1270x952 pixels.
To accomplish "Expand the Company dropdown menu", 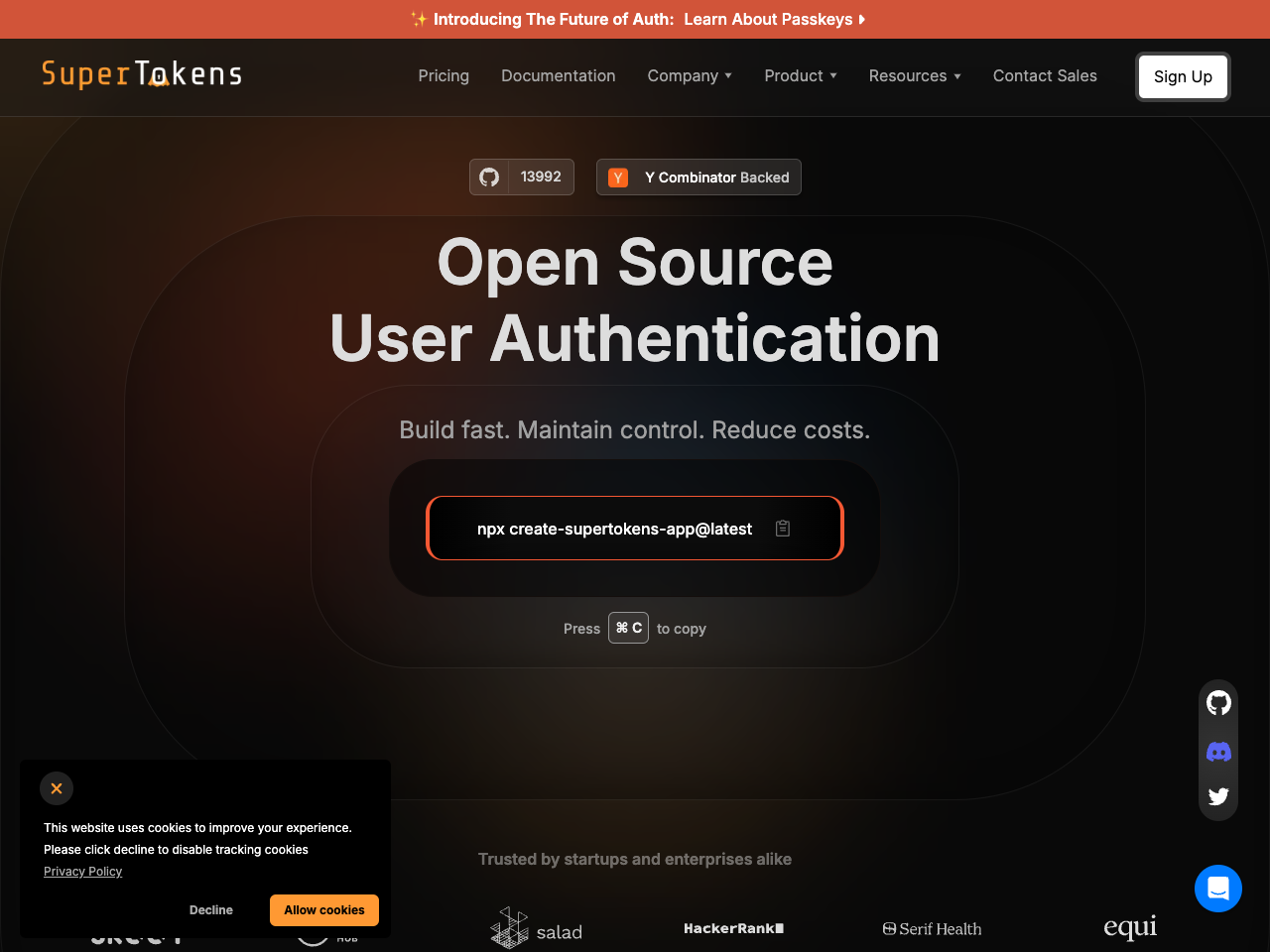I will pos(690,75).
